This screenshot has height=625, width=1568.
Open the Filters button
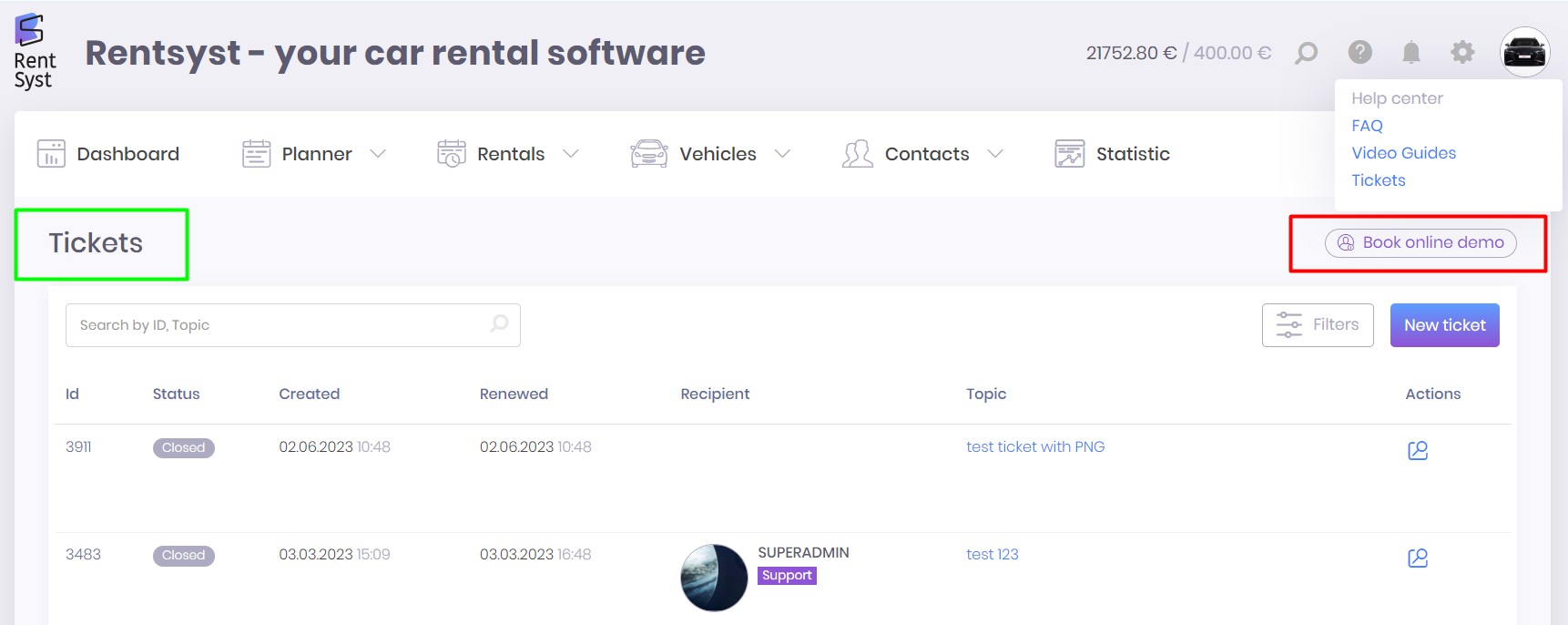click(1317, 325)
